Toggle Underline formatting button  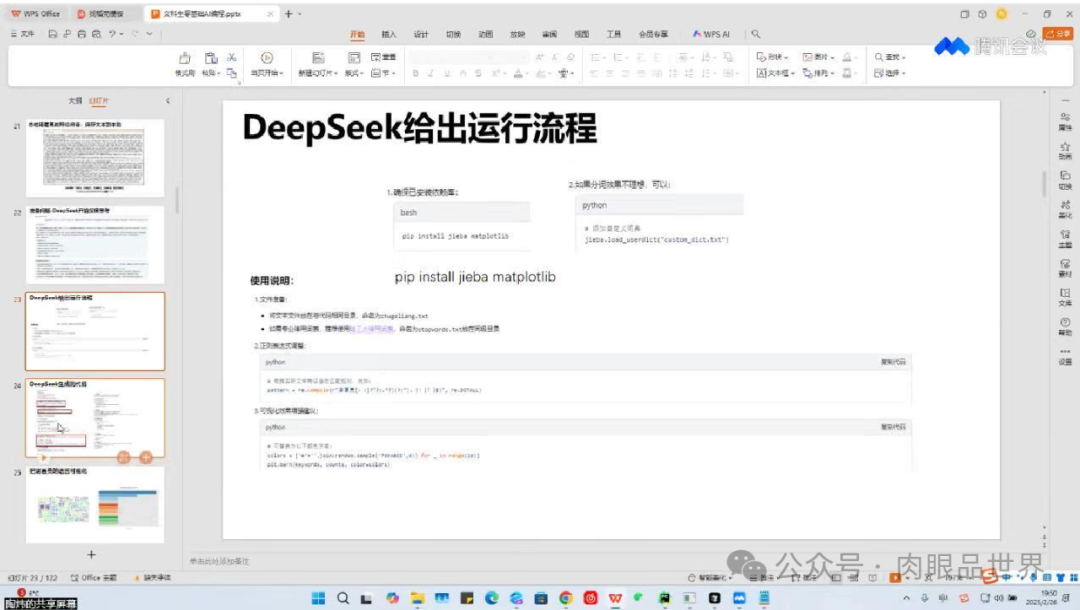coord(447,73)
